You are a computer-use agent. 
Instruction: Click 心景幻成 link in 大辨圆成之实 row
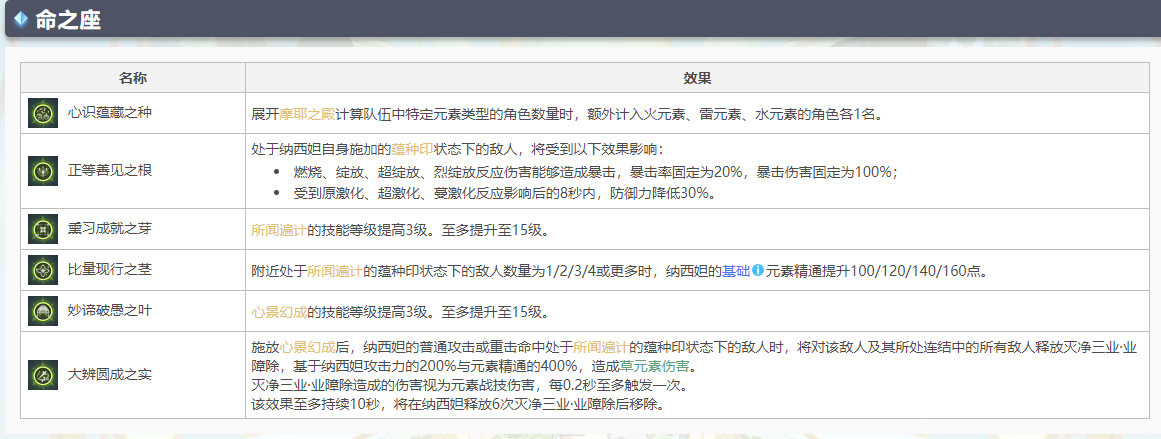[x=306, y=348]
